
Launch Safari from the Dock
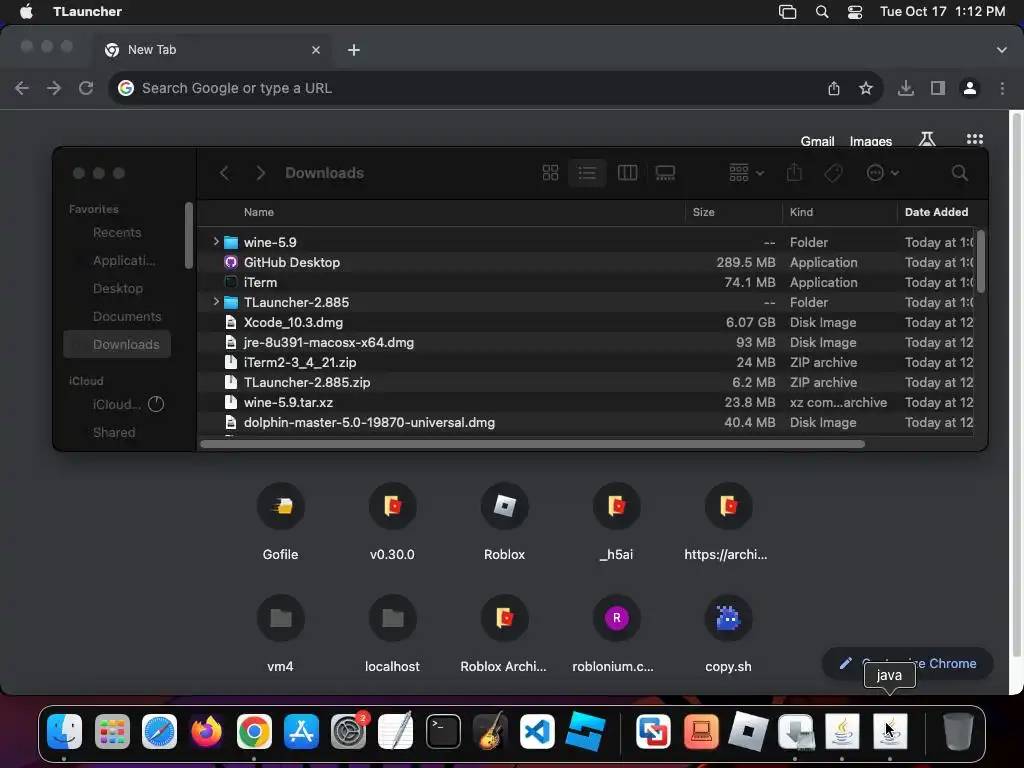pyautogui.click(x=159, y=731)
